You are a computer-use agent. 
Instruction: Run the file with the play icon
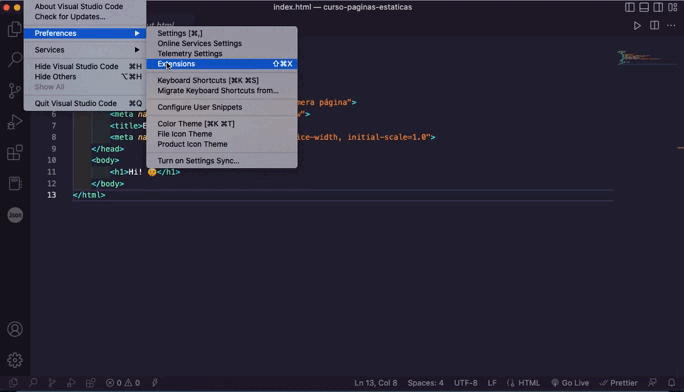tap(637, 26)
